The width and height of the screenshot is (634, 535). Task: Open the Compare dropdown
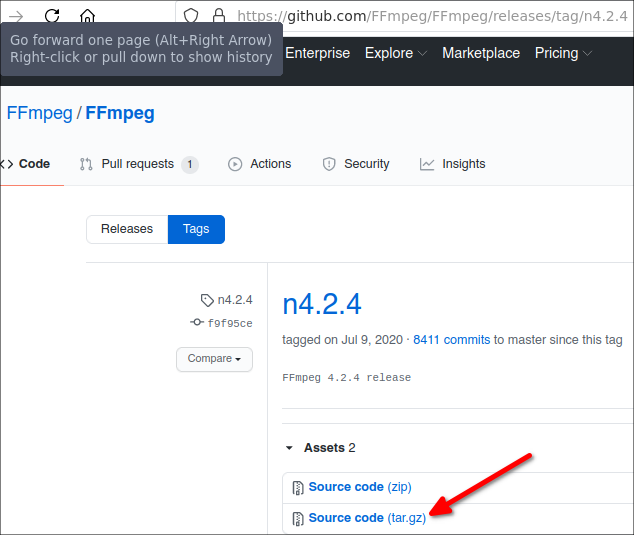pyautogui.click(x=214, y=359)
